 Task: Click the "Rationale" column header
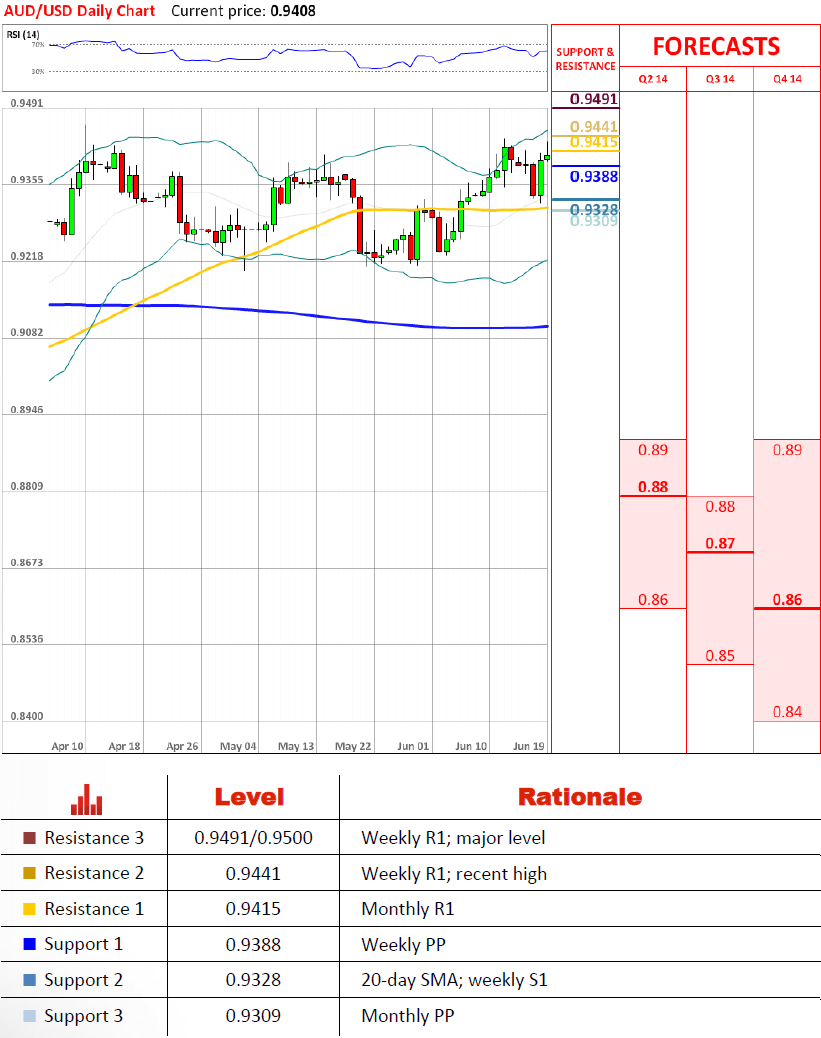tap(580, 797)
